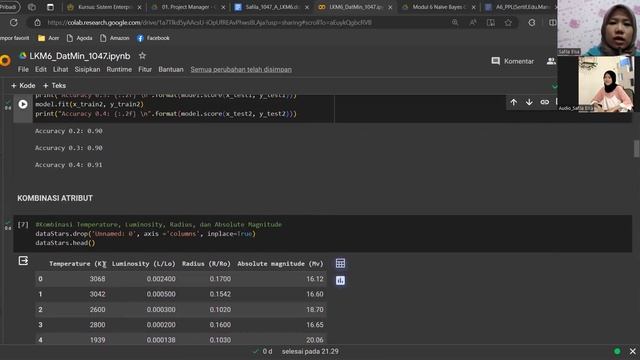Switch to Safila_1047_A_LKM6 document tab

click(x=271, y=7)
